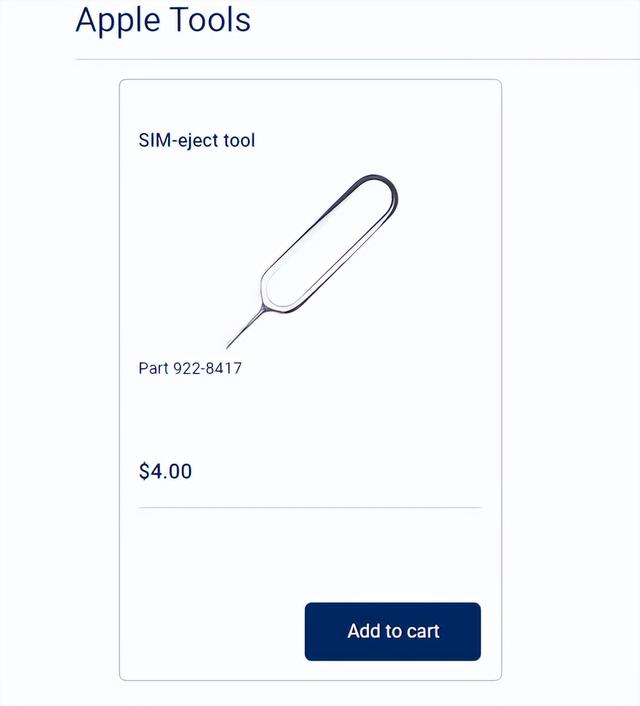Click the $4.00 price label
Viewport: 640px width, 706px height.
pyautogui.click(x=165, y=471)
